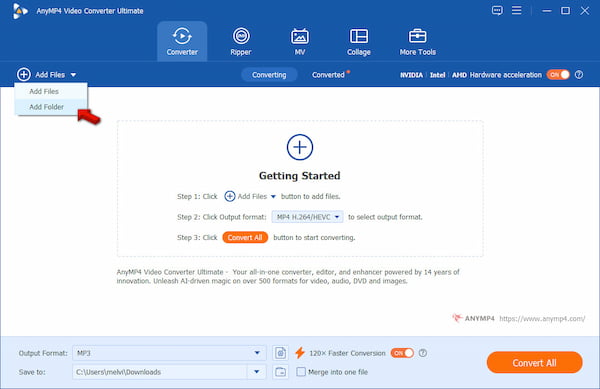Expand the Save to path dropdown
The image size is (600, 389).
tap(169, 372)
